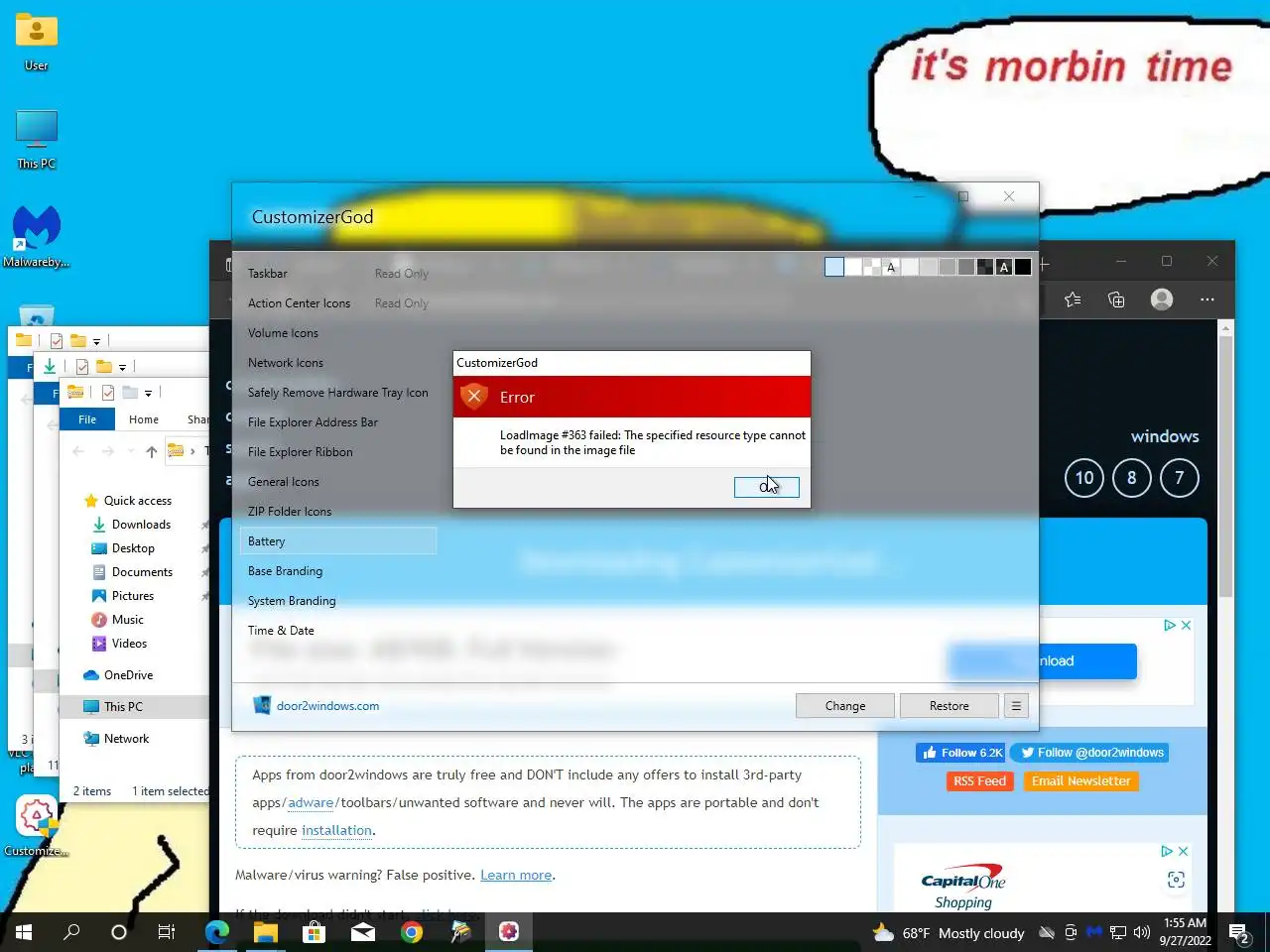
Task: Open the CustomizerGod hamburger menu button
Action: click(1016, 706)
